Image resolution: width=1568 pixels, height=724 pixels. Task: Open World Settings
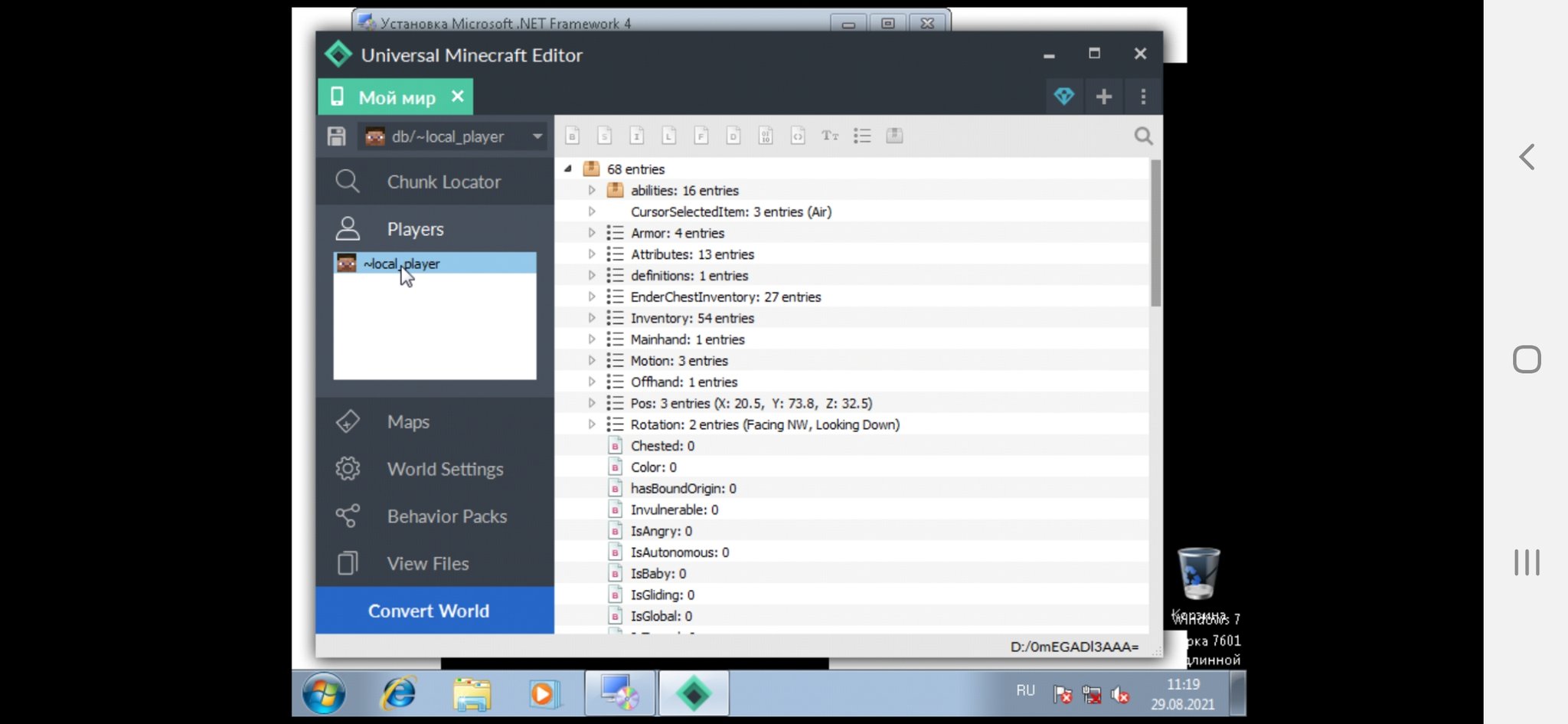[435, 469]
